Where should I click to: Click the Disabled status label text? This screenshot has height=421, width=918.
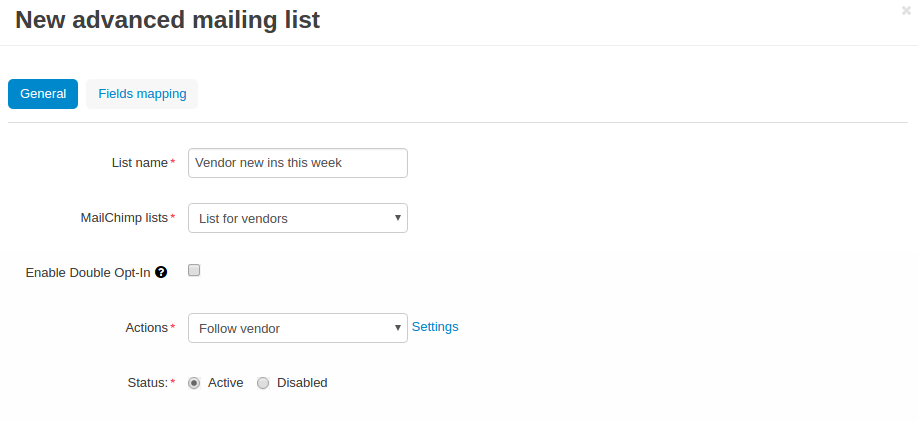[302, 383]
